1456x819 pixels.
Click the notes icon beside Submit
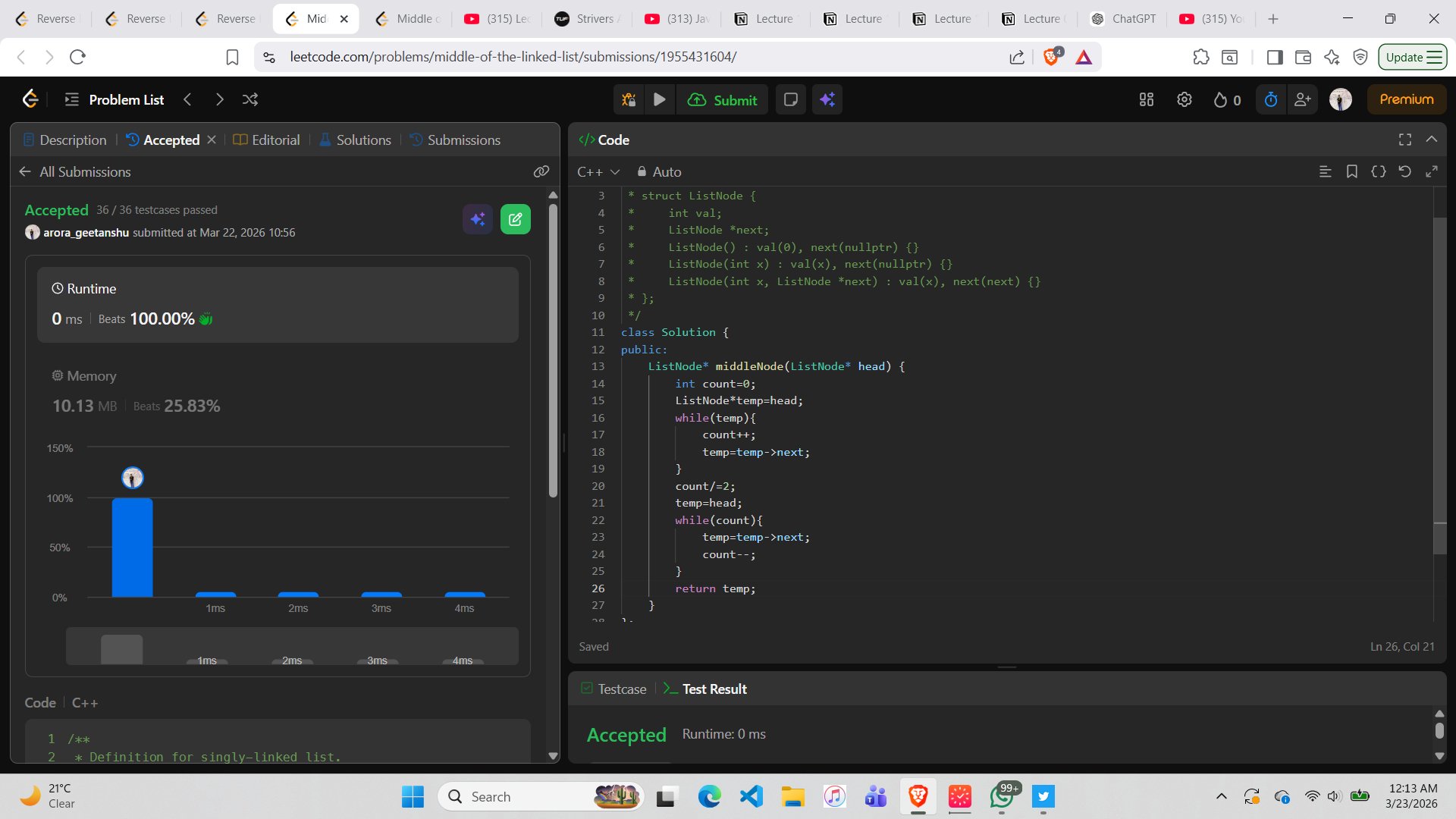point(790,99)
